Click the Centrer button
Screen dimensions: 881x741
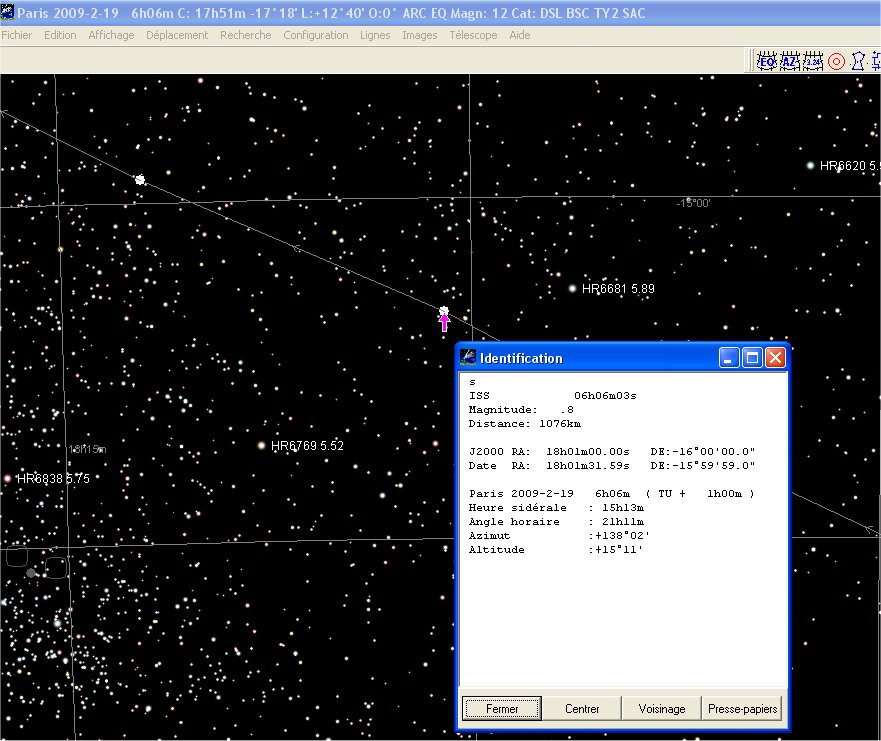coord(582,708)
